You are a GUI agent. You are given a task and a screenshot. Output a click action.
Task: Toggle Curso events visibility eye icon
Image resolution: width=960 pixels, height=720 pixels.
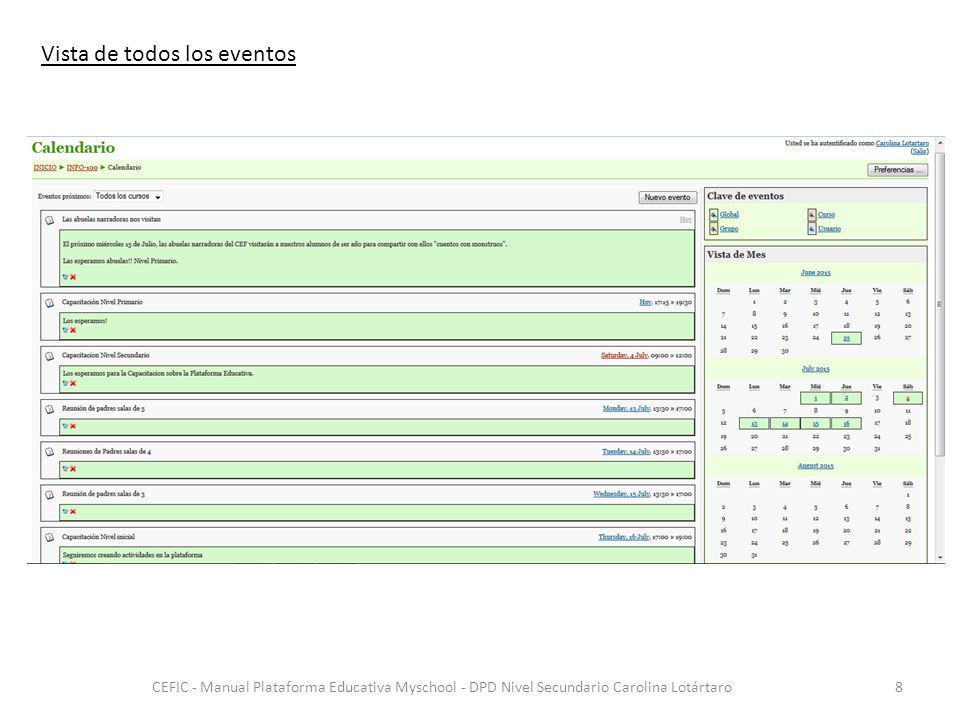point(811,214)
